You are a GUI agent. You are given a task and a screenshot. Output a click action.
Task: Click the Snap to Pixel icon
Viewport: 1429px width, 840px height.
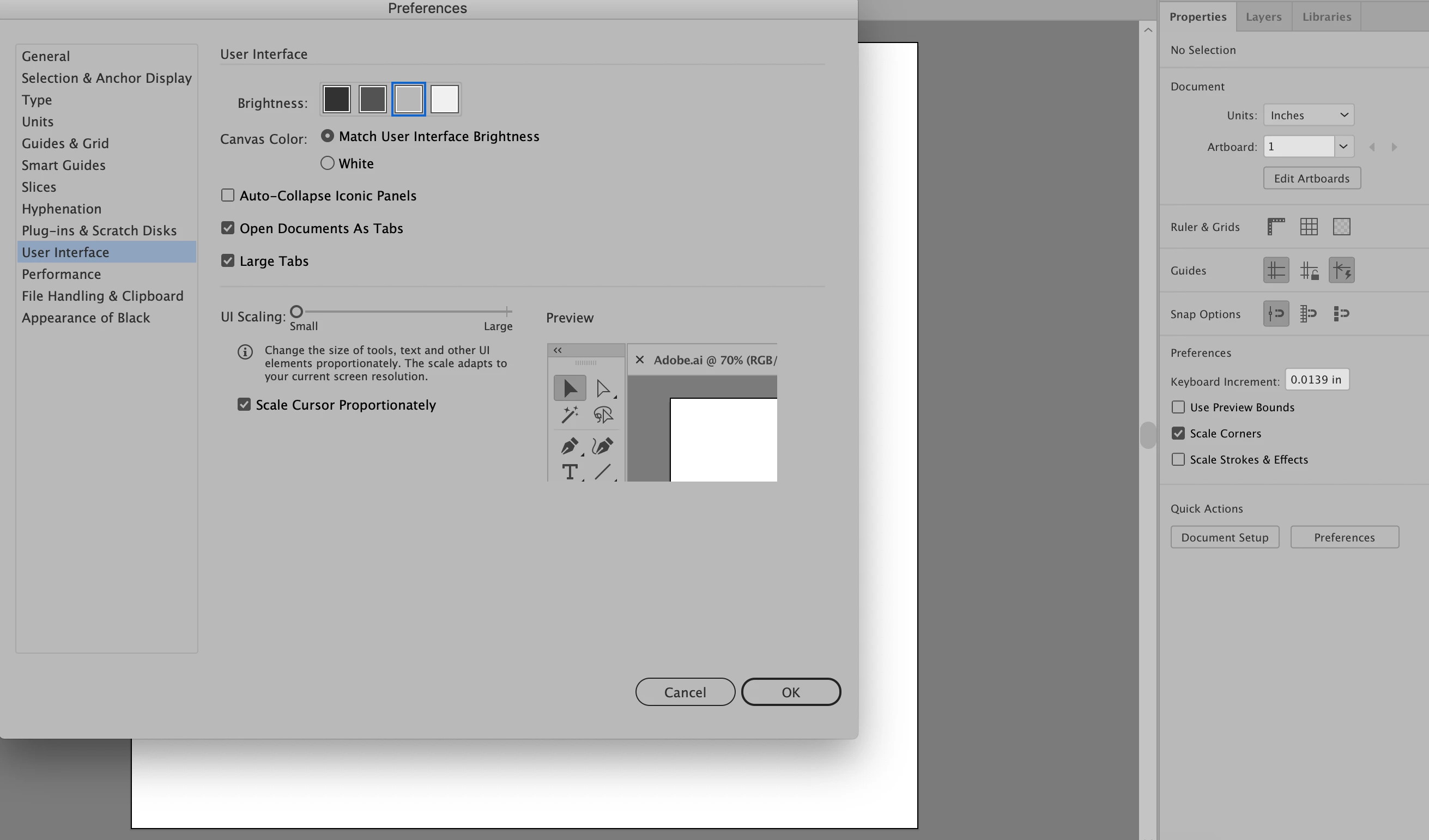tap(1342, 313)
